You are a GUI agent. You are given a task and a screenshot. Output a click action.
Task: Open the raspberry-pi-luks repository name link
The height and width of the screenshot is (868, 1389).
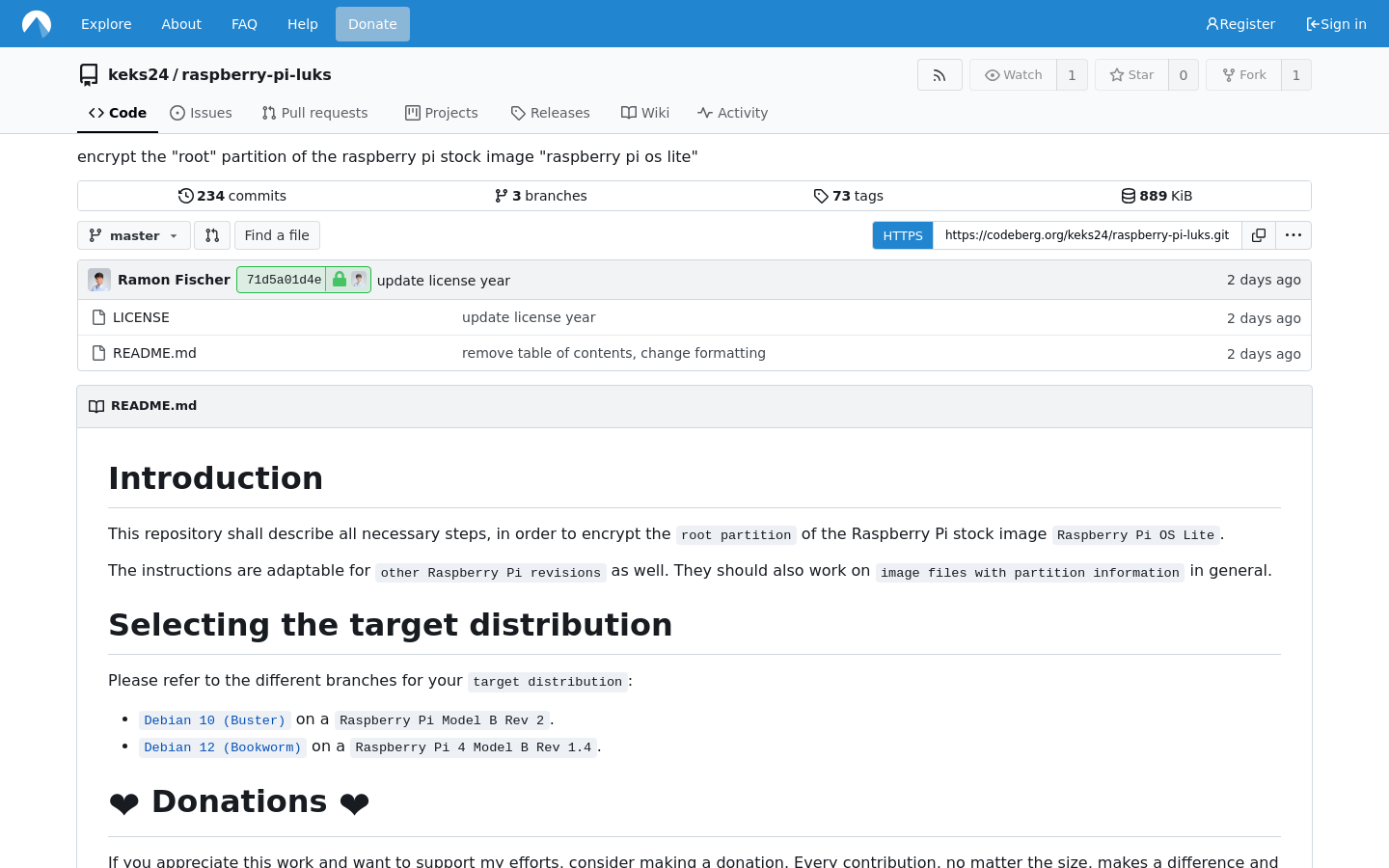257,74
